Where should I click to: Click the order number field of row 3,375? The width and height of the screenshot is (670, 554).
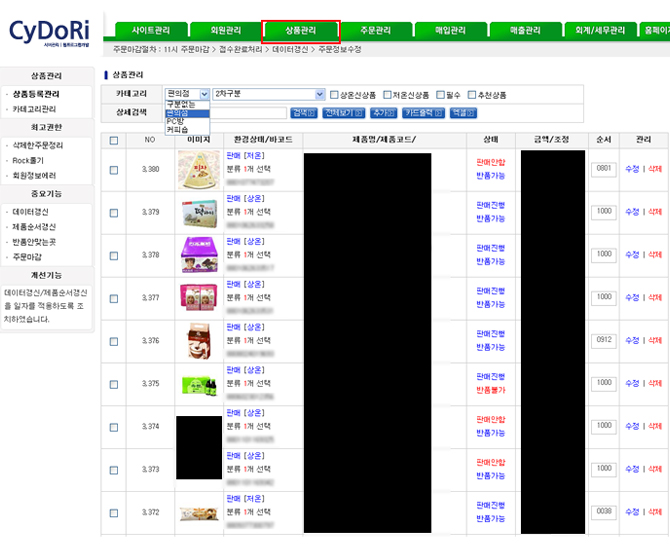pos(603,384)
